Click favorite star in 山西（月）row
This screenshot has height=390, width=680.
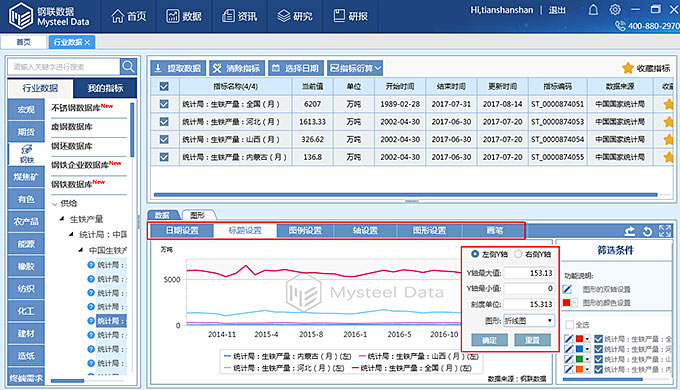tap(668, 139)
